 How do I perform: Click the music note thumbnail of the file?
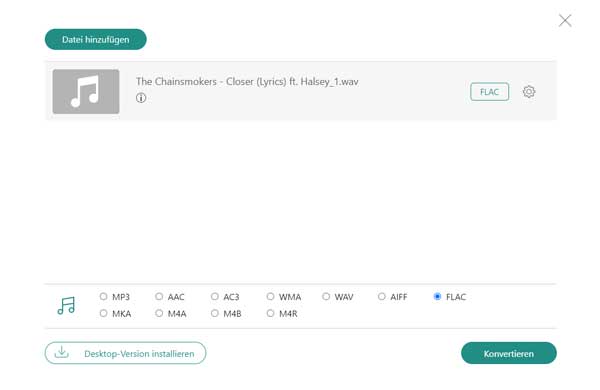pyautogui.click(x=86, y=91)
